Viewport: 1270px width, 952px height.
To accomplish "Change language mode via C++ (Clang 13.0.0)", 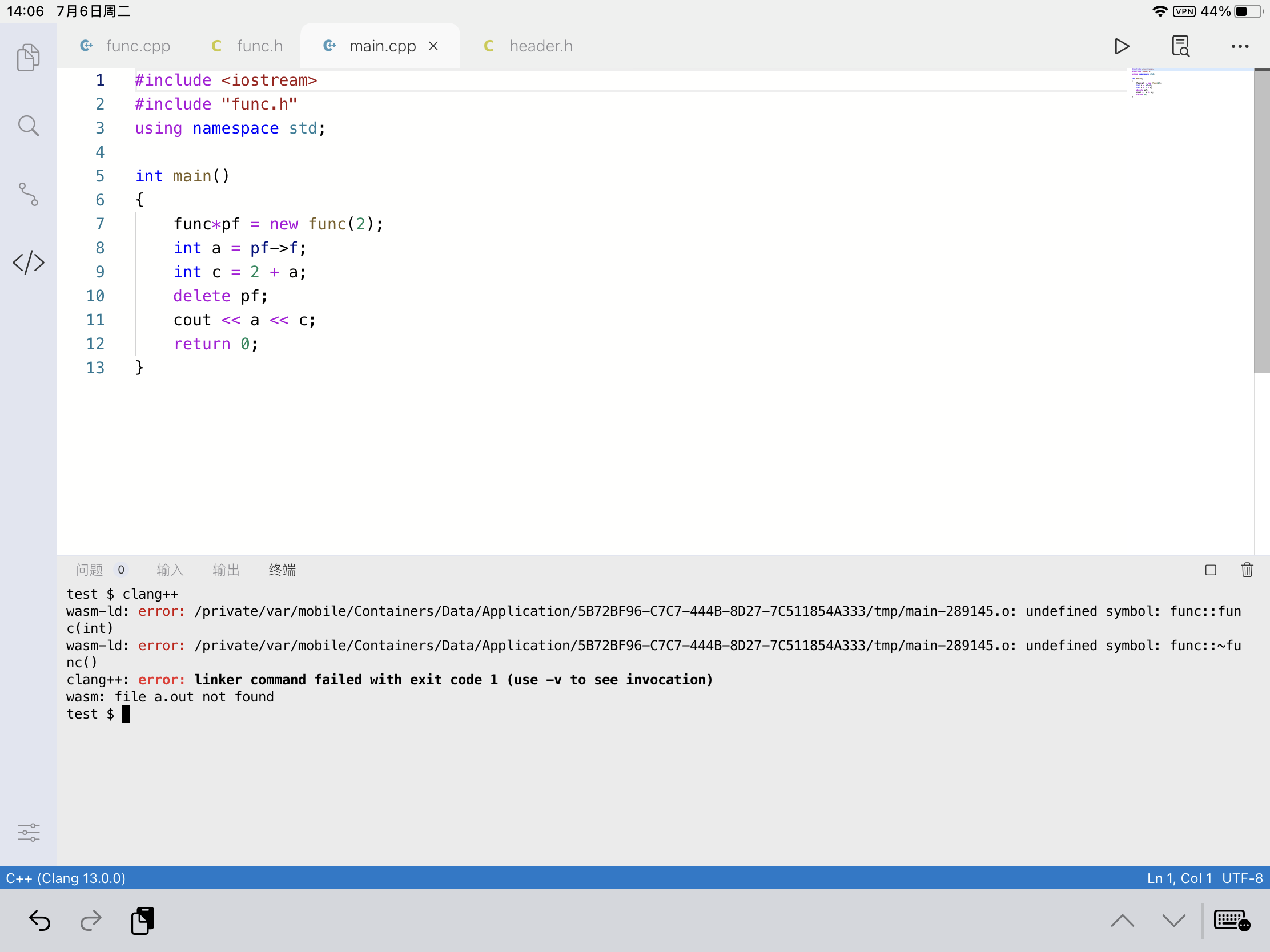I will (x=66, y=878).
